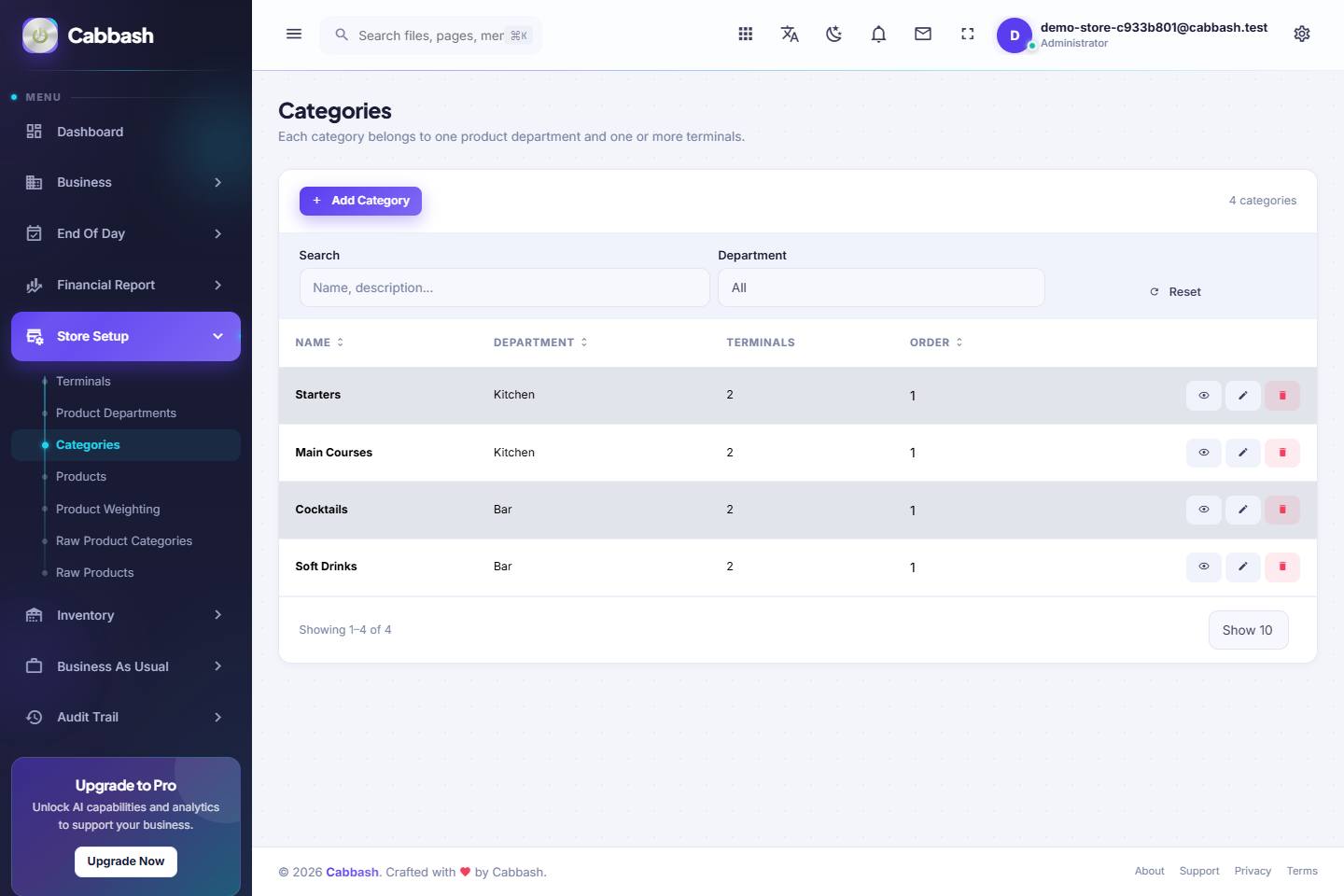Open the mail envelope icon
This screenshot has width=1344, height=896.
click(923, 35)
